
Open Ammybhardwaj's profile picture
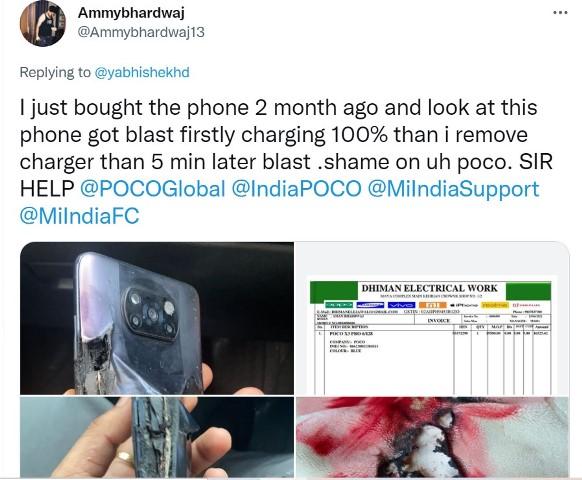click(x=43, y=23)
